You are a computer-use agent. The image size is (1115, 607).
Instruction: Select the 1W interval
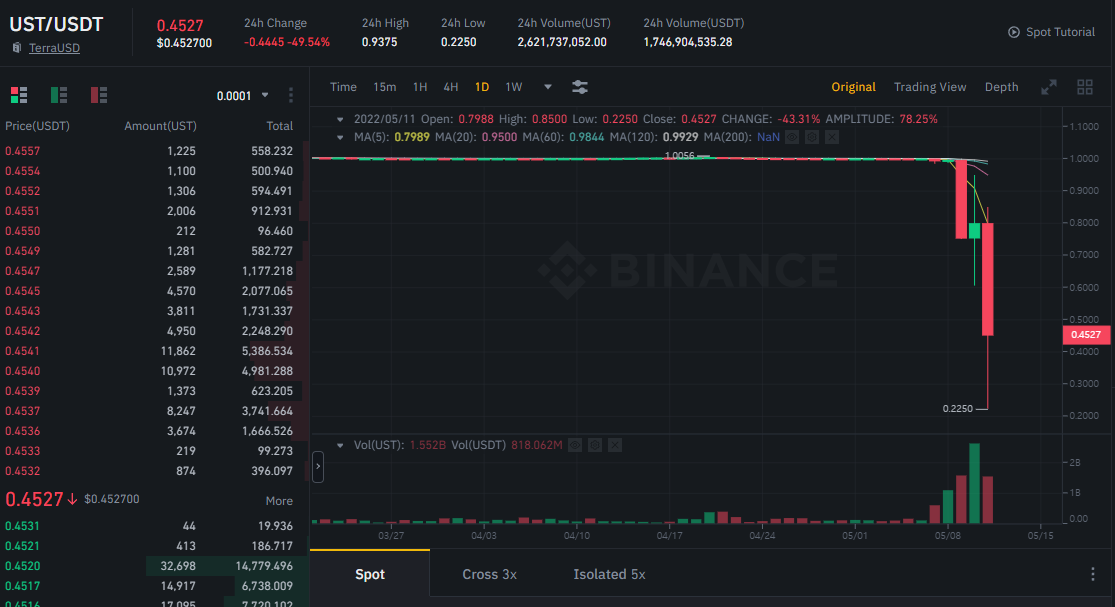pos(513,87)
